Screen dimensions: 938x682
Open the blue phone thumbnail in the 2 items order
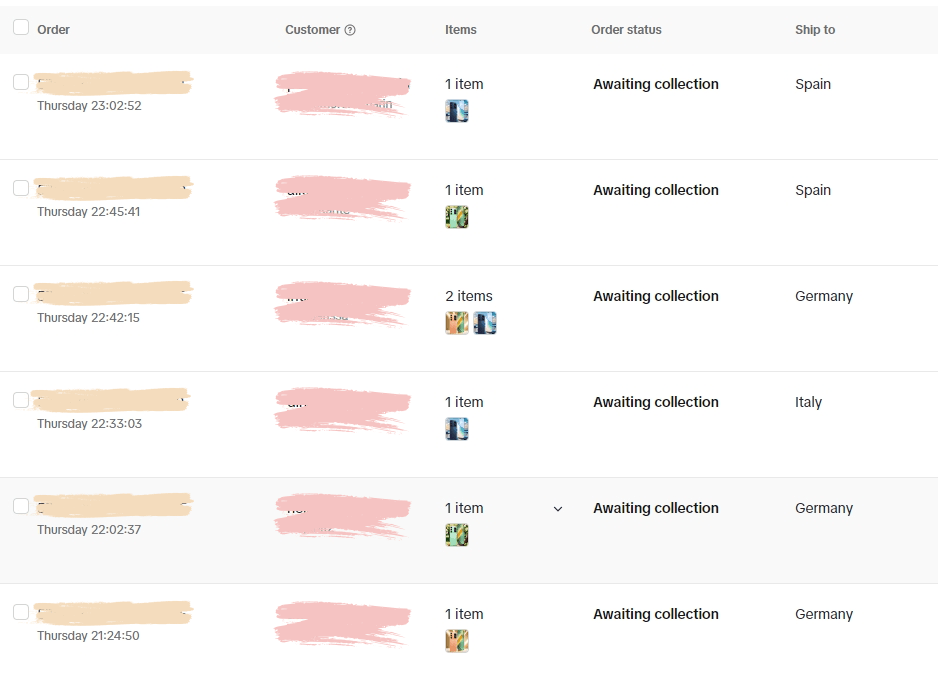485,323
